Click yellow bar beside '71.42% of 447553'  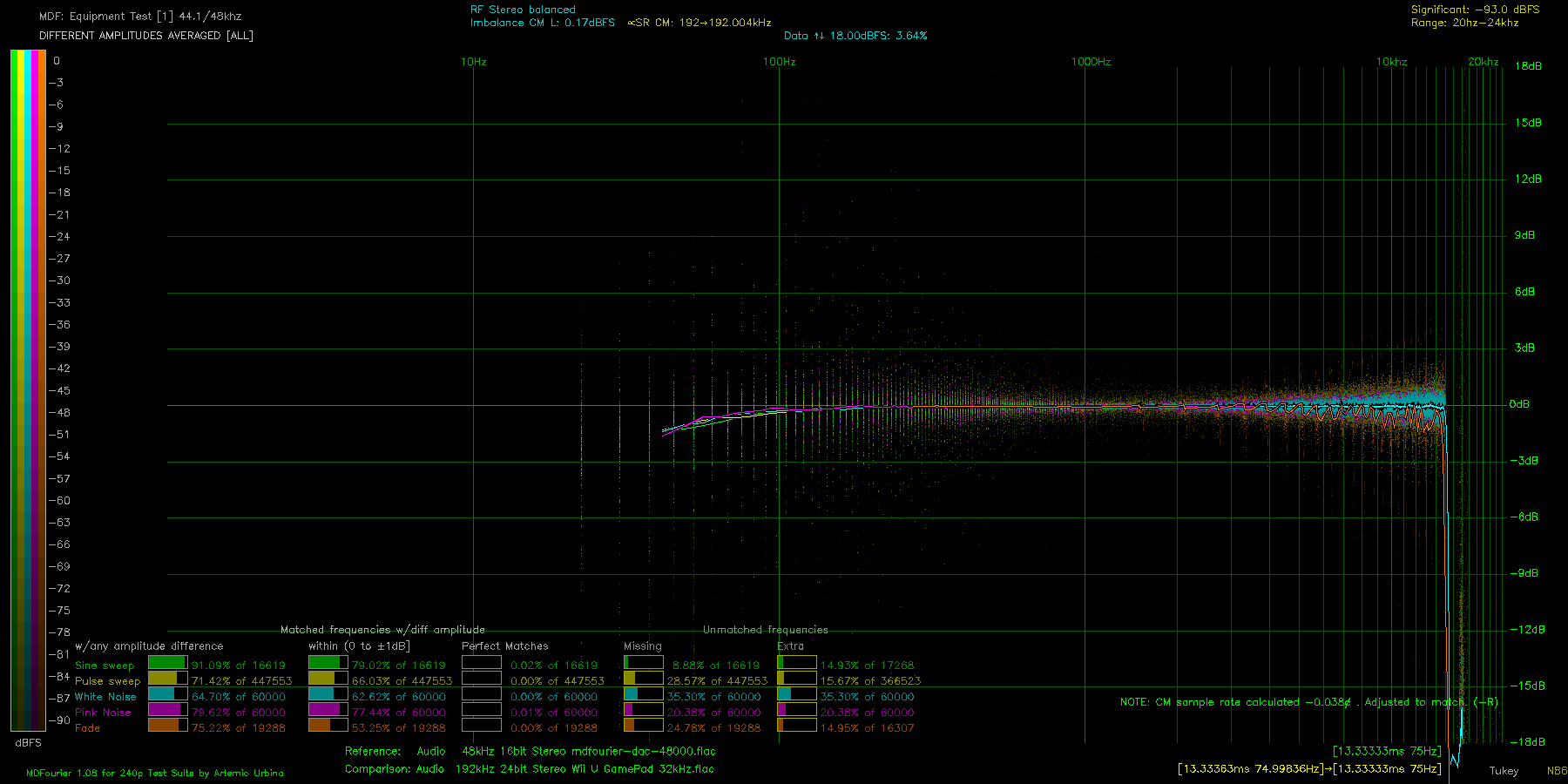point(167,678)
